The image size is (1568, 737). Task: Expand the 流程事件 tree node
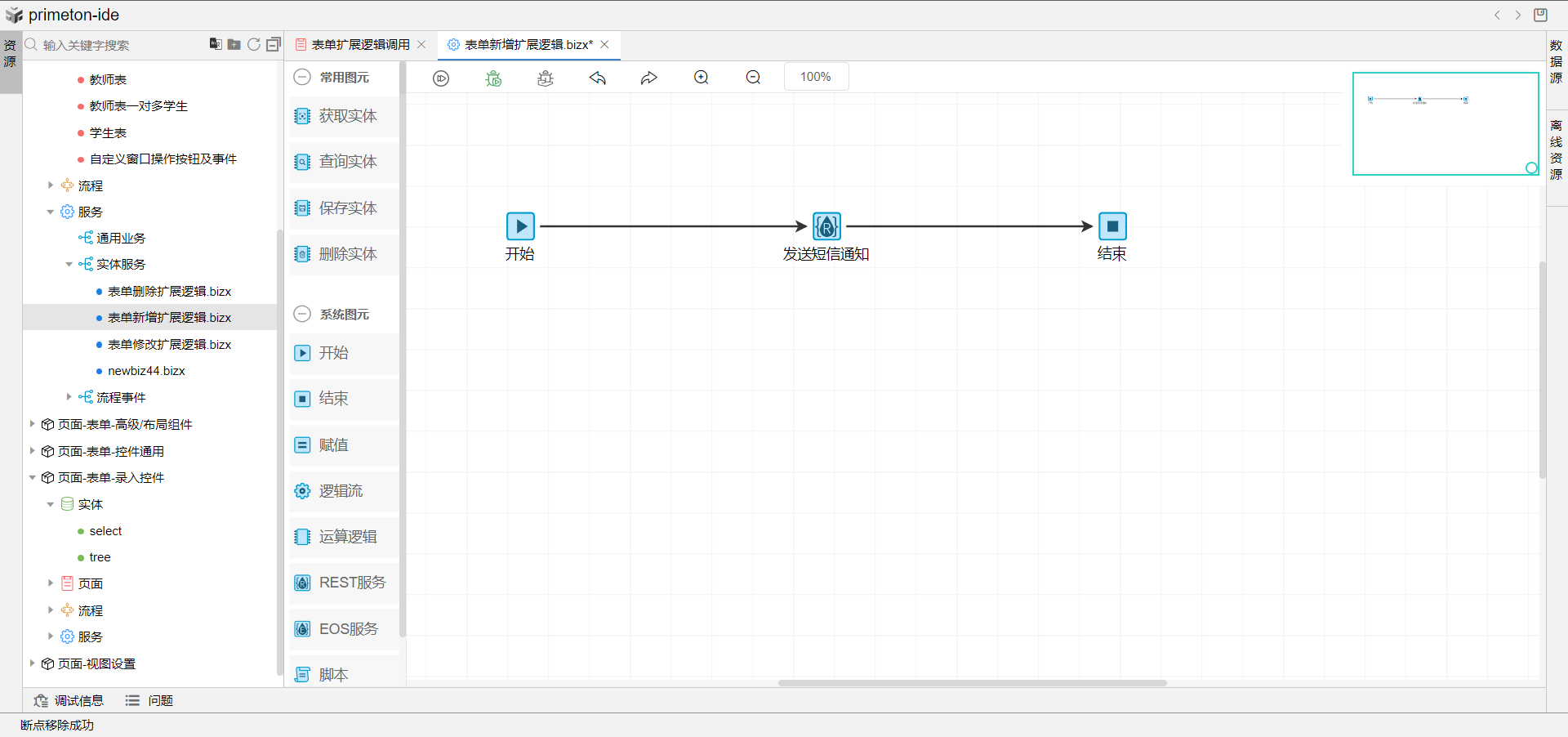click(69, 397)
